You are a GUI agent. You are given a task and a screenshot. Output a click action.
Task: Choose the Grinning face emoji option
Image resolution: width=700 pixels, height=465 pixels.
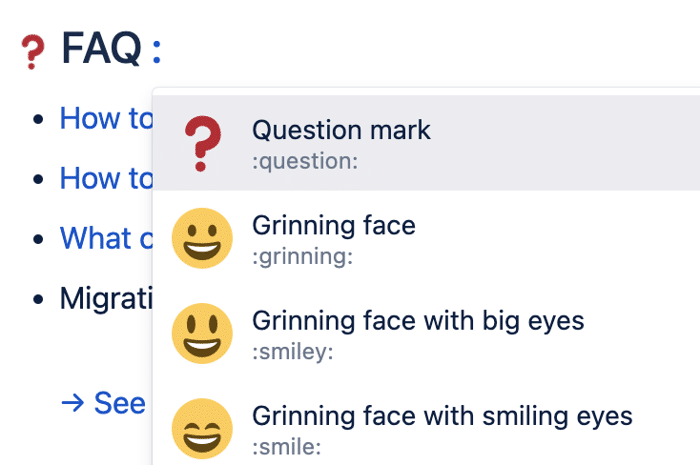coord(426,238)
